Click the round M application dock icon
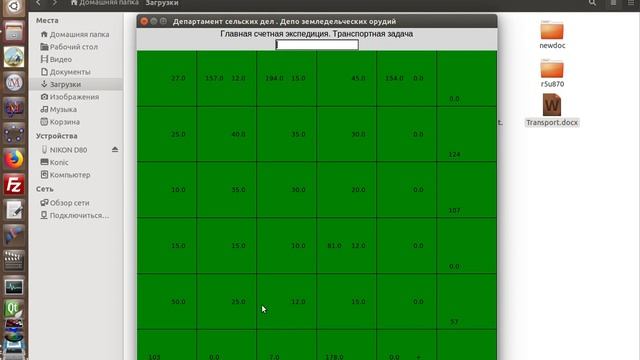The image size is (640, 360). coord(14,82)
